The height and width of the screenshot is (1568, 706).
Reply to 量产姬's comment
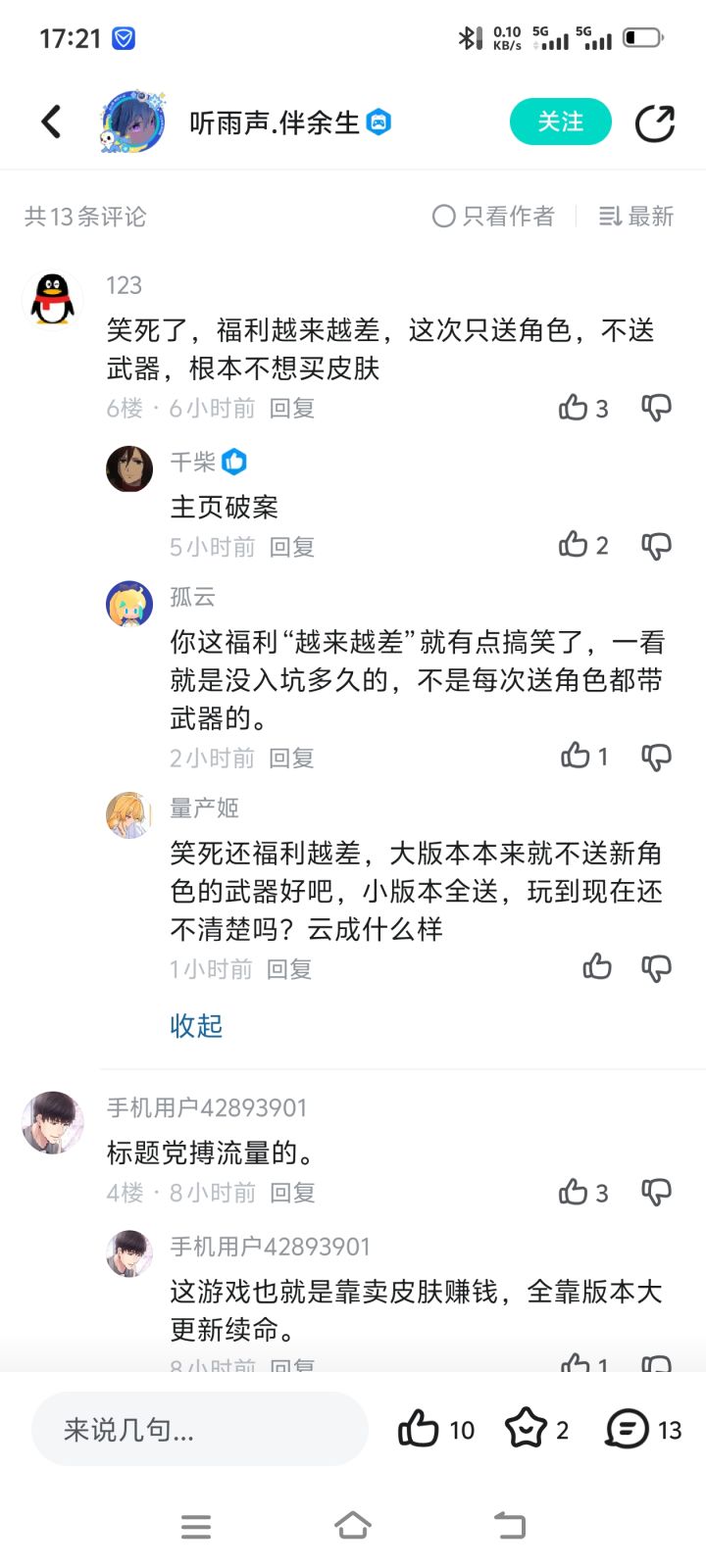[289, 969]
